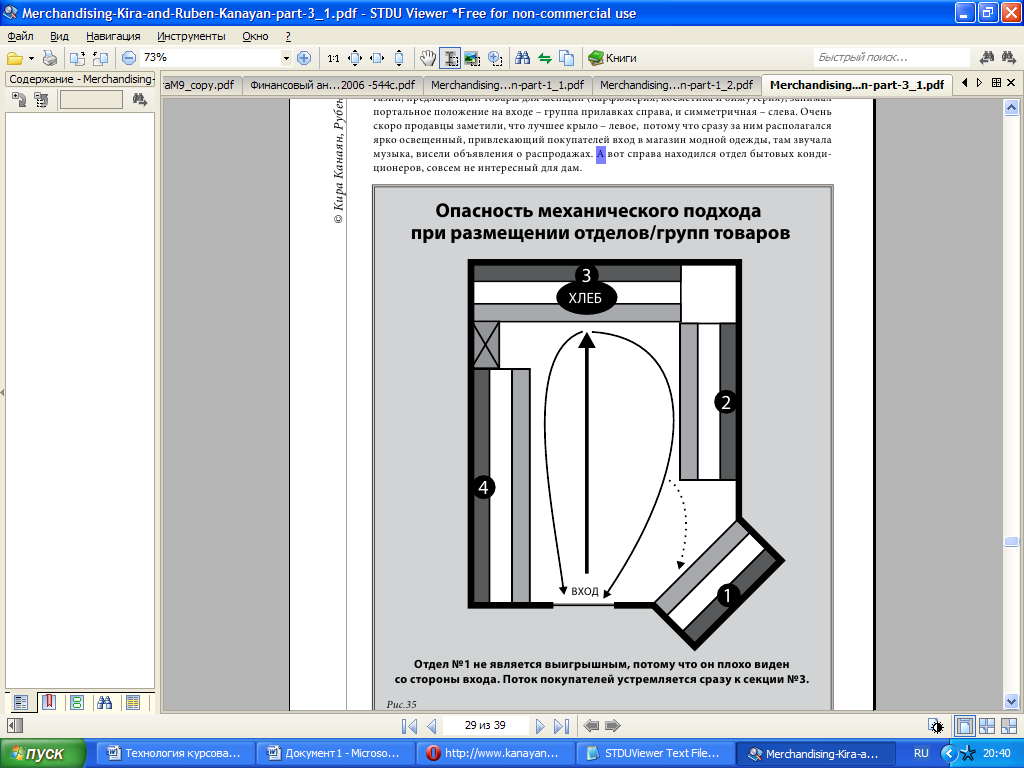Image resolution: width=1024 pixels, height=768 pixels.
Task: Open the Вид menu
Action: tap(59, 37)
